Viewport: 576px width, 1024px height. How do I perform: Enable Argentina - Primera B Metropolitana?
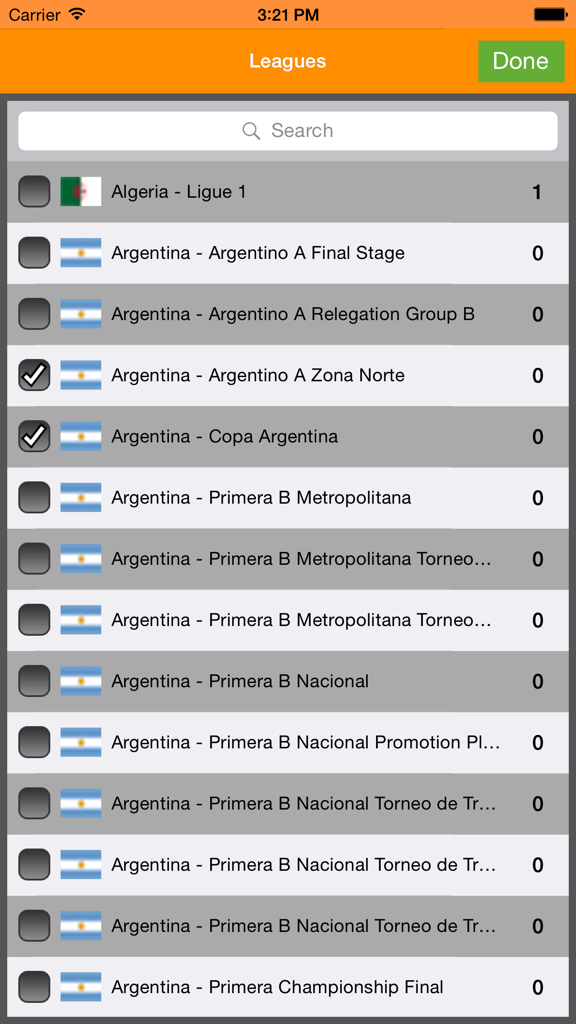[x=34, y=497]
